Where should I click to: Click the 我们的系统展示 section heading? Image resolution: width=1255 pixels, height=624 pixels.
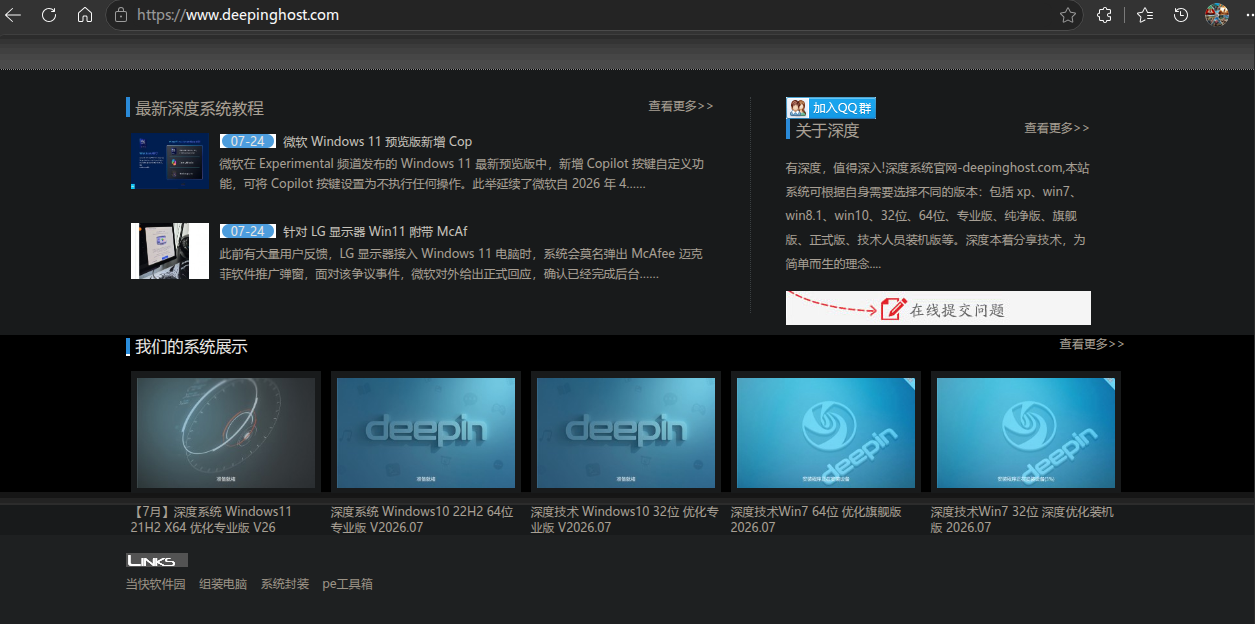[x=192, y=347]
